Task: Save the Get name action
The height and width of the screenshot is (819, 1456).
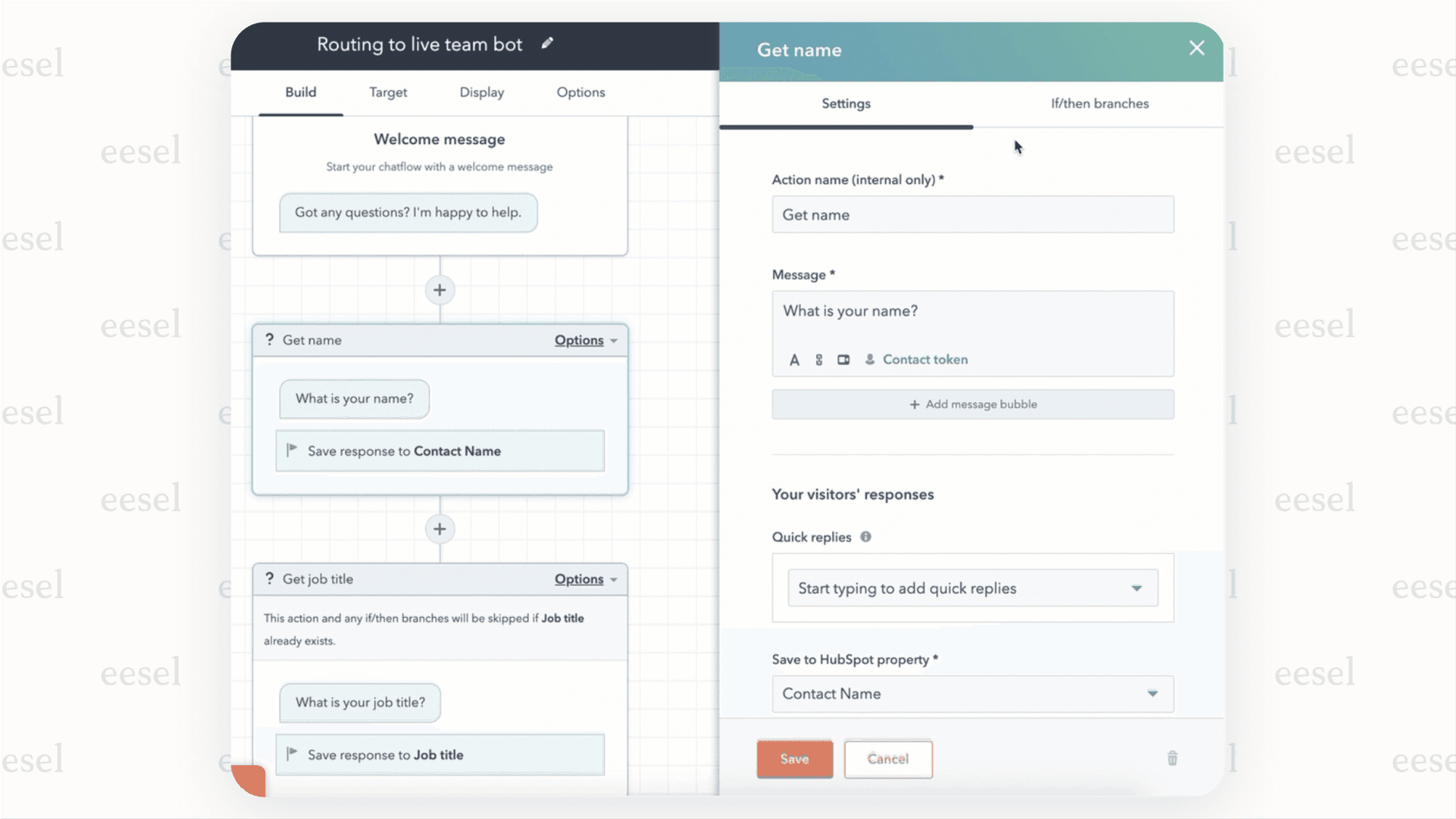Action: [794, 758]
